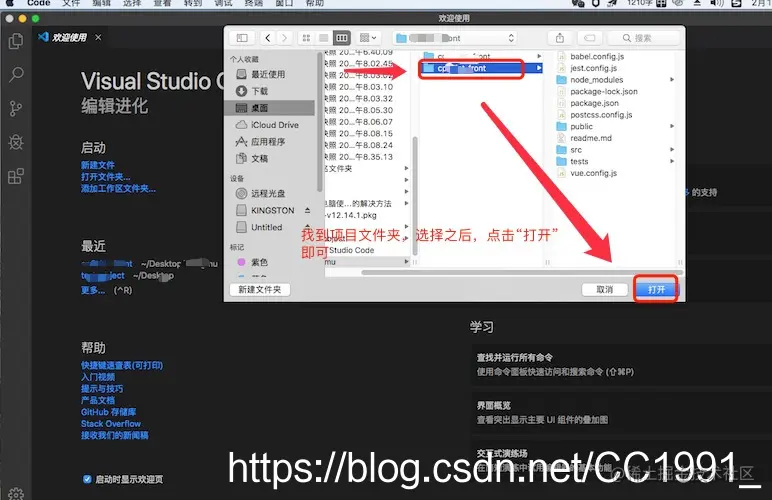Click the dialog's horizontal scrollbar
Viewport: 772px width, 500px height.
click(522, 272)
